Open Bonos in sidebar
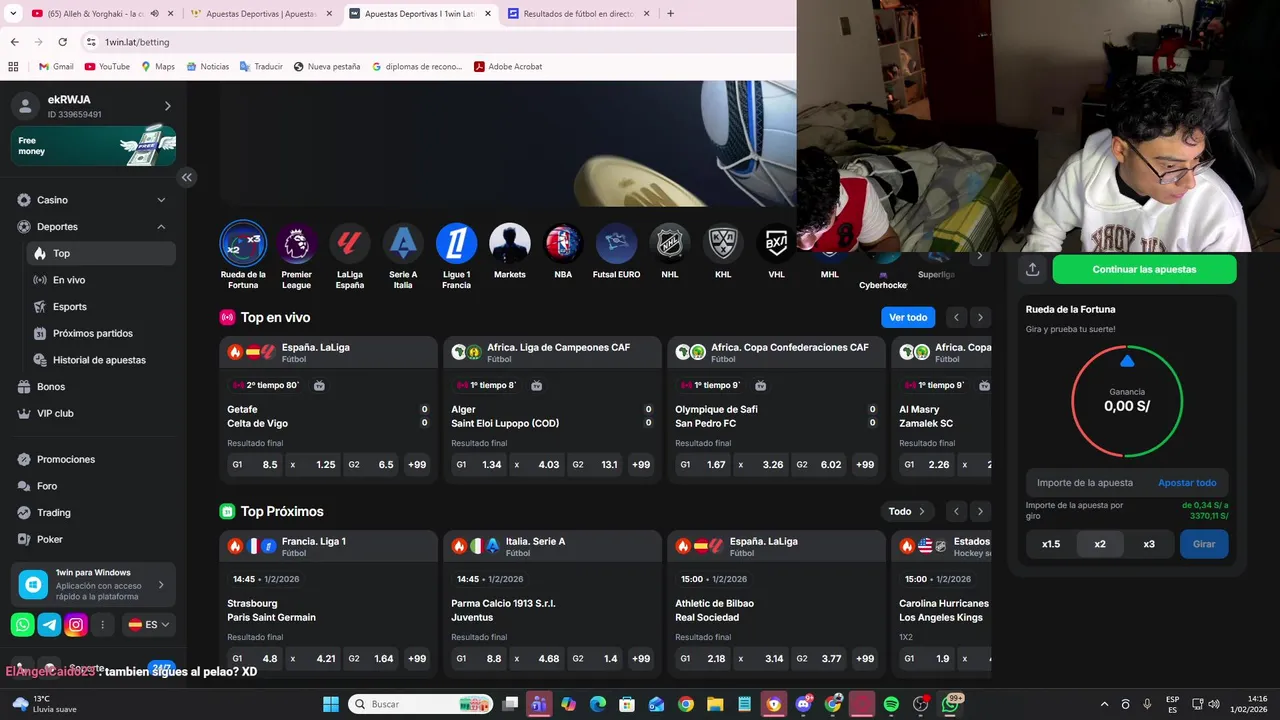Viewport: 1280px width, 720px height. [93, 387]
